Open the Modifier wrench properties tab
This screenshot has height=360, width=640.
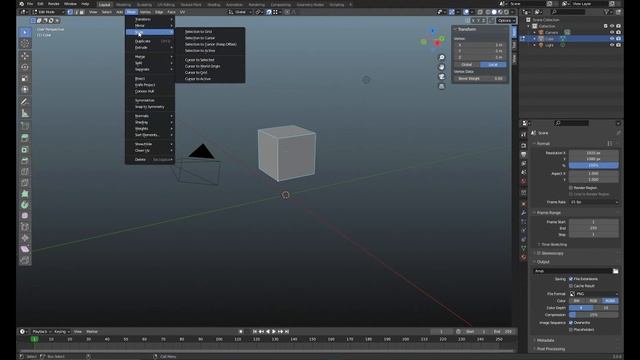(524, 213)
